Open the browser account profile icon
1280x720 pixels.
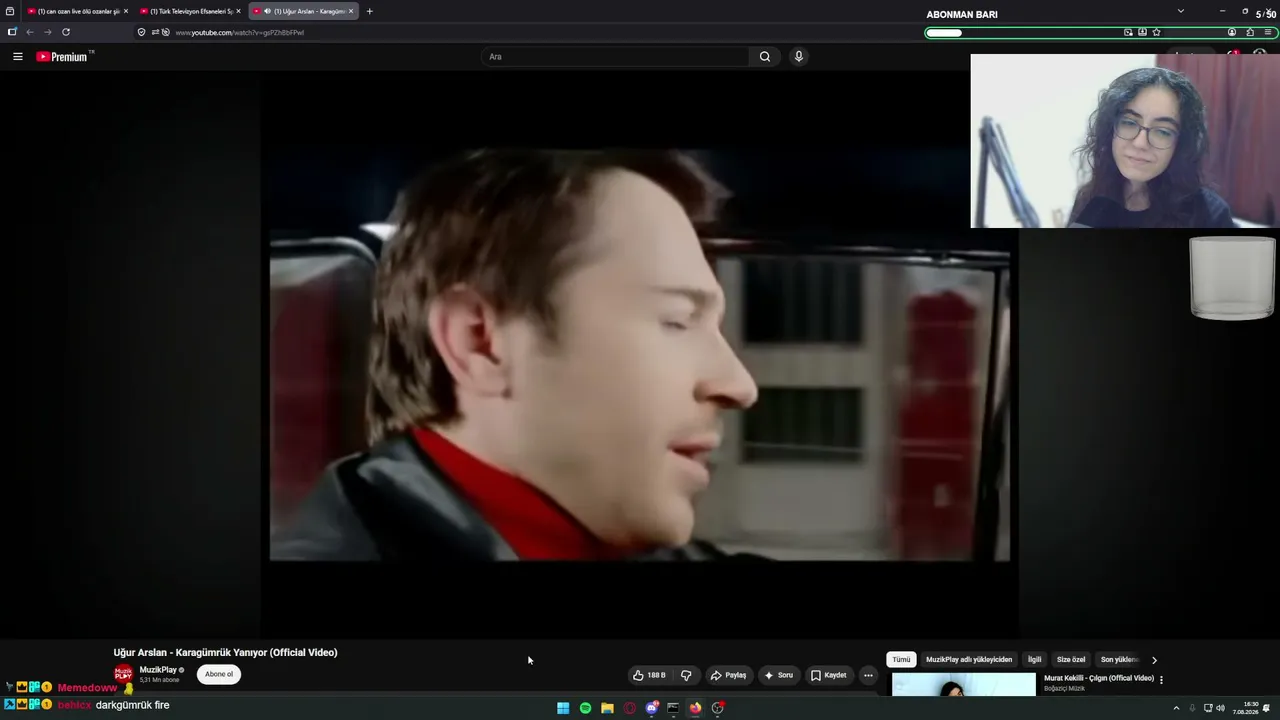tap(1232, 32)
